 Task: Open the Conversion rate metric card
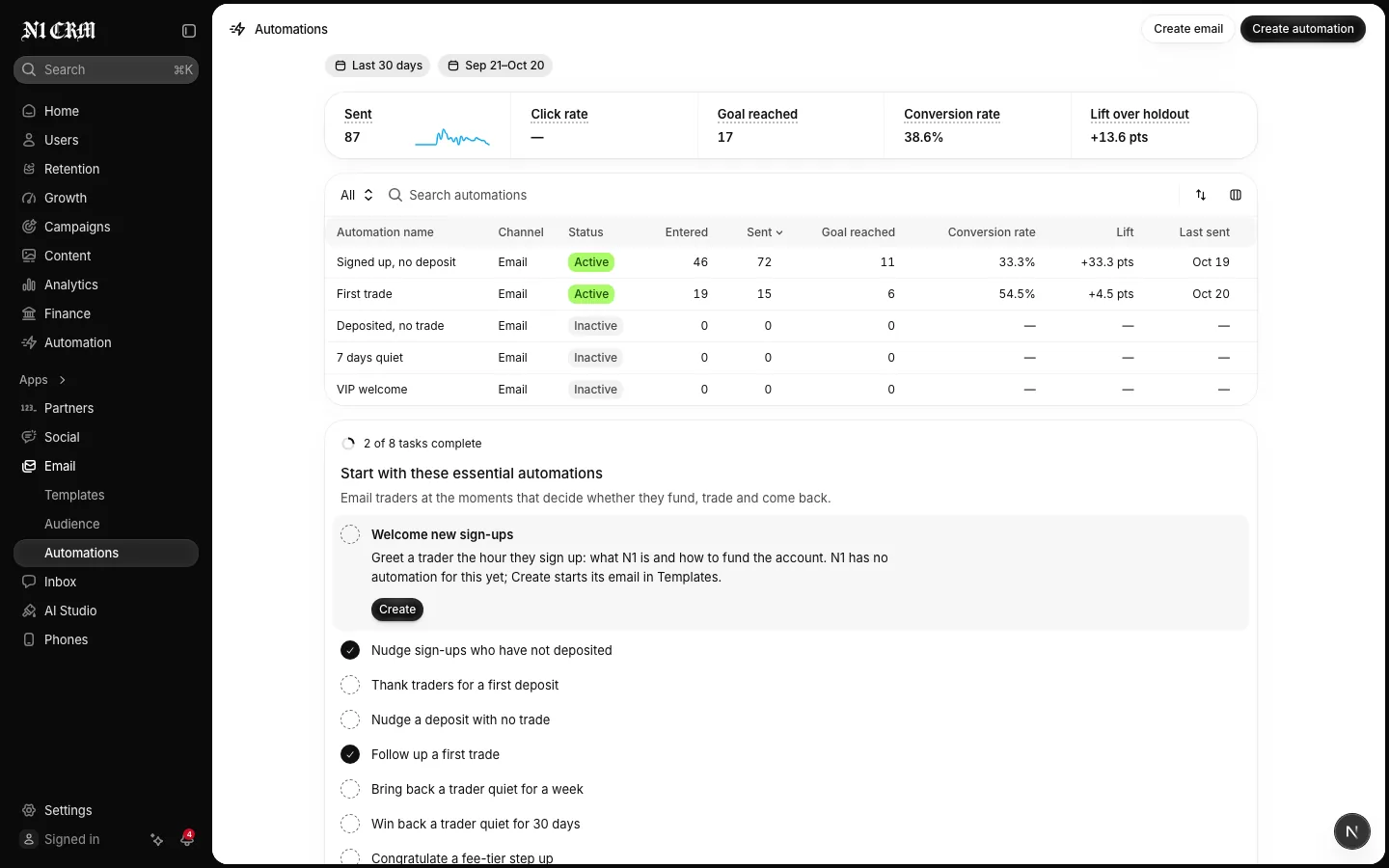977,125
